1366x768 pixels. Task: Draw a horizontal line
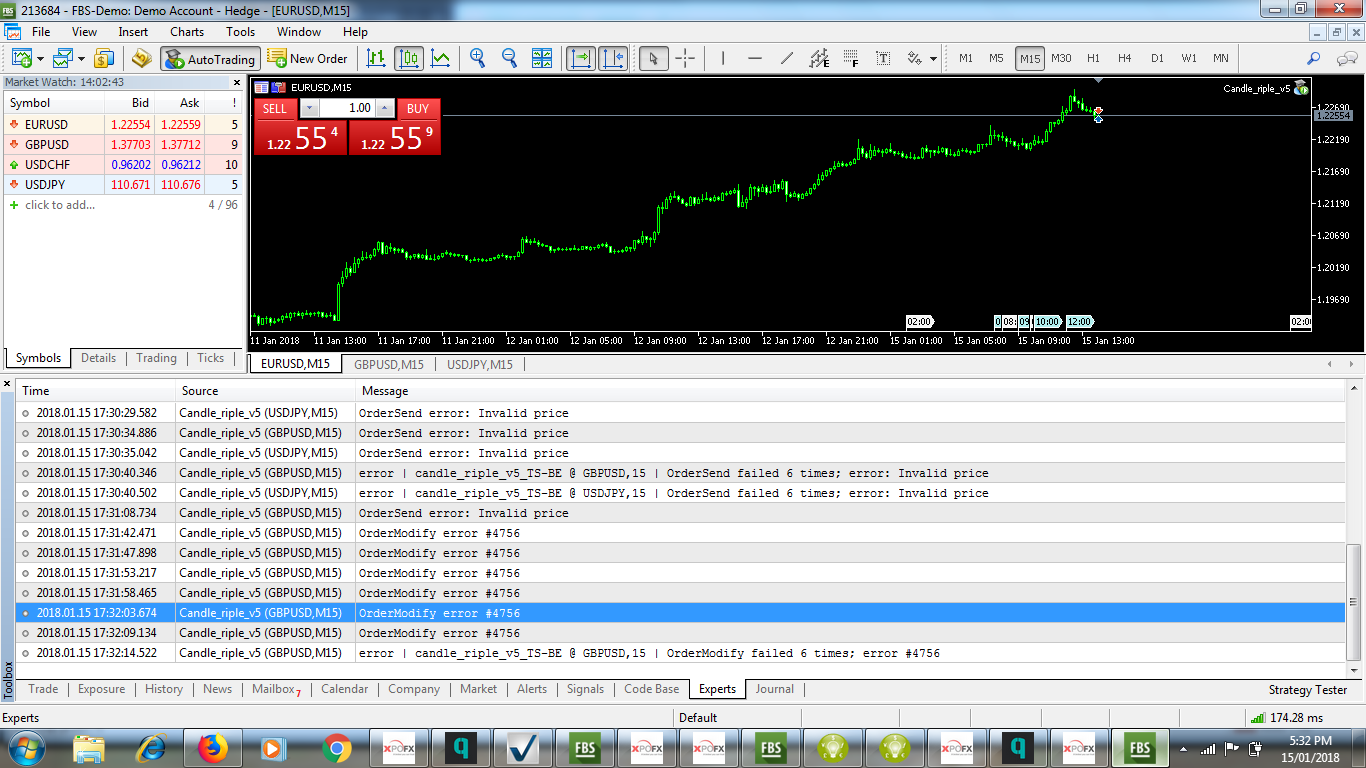[755, 58]
